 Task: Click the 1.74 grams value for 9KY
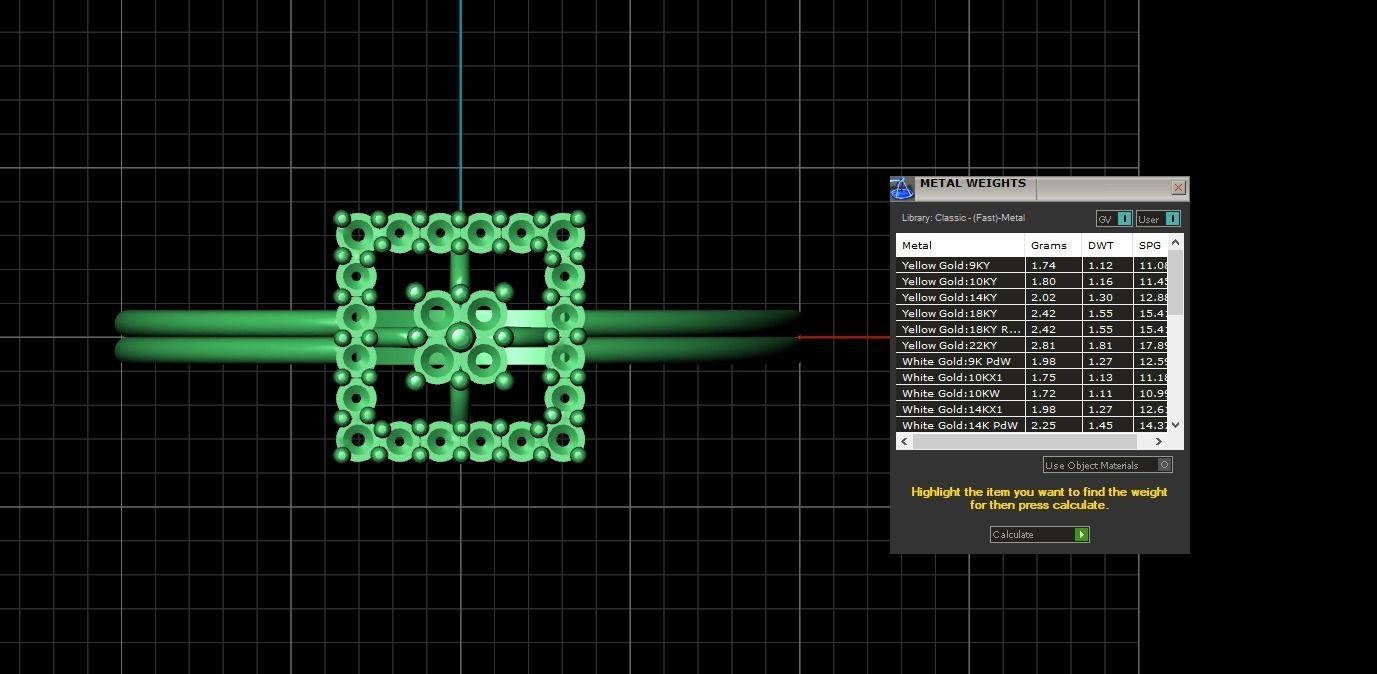click(x=1043, y=265)
